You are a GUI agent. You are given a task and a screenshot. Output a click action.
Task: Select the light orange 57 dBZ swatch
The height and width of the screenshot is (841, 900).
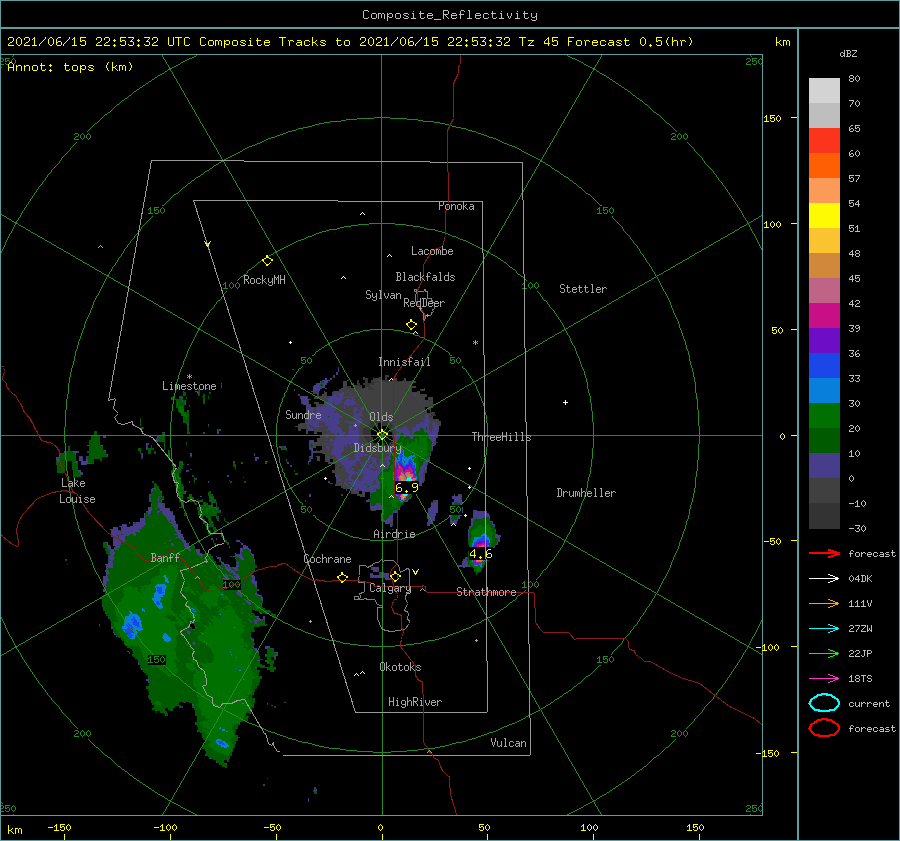point(824,191)
